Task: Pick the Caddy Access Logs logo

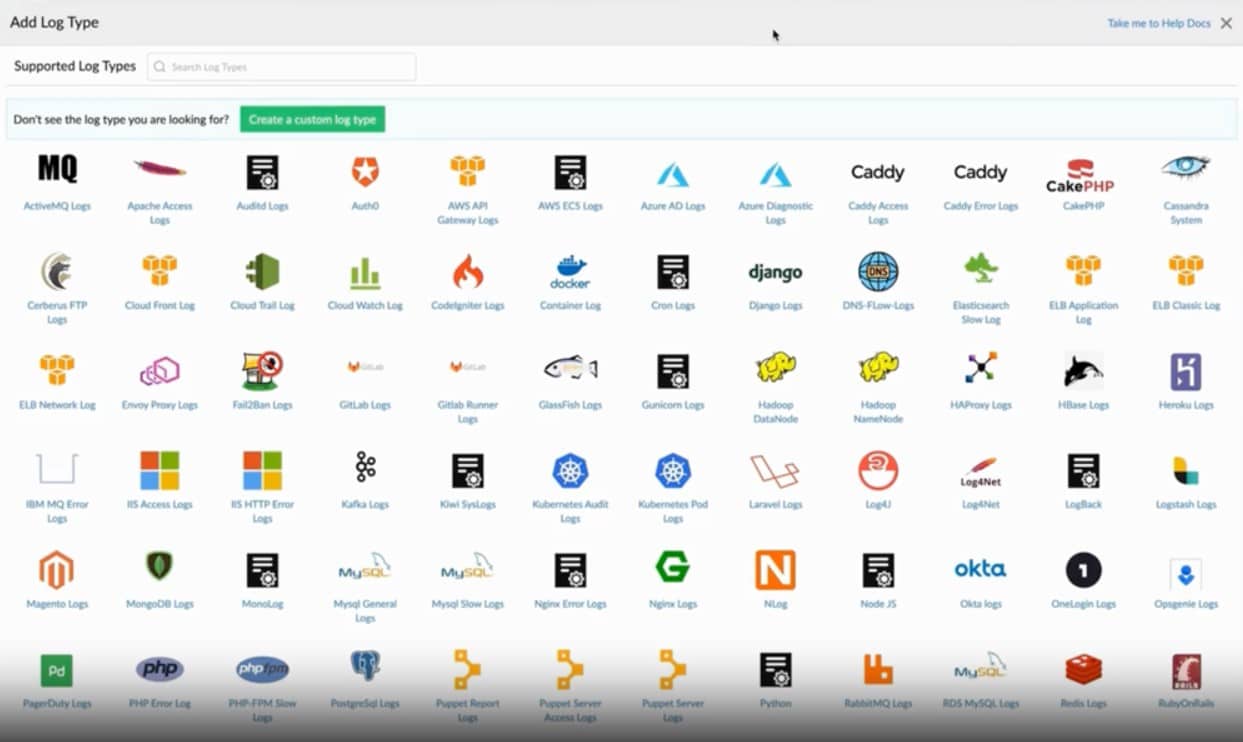Action: 878,172
